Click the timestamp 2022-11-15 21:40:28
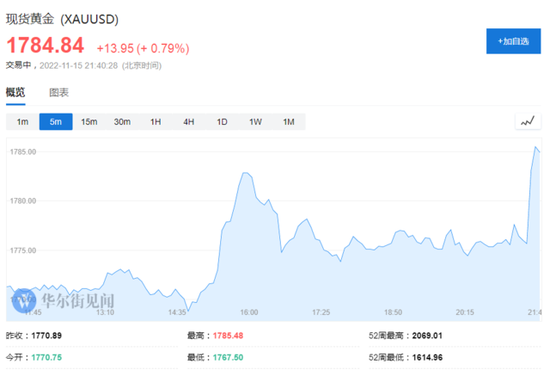Image resolution: width=550 pixels, height=370 pixels. coord(79,66)
